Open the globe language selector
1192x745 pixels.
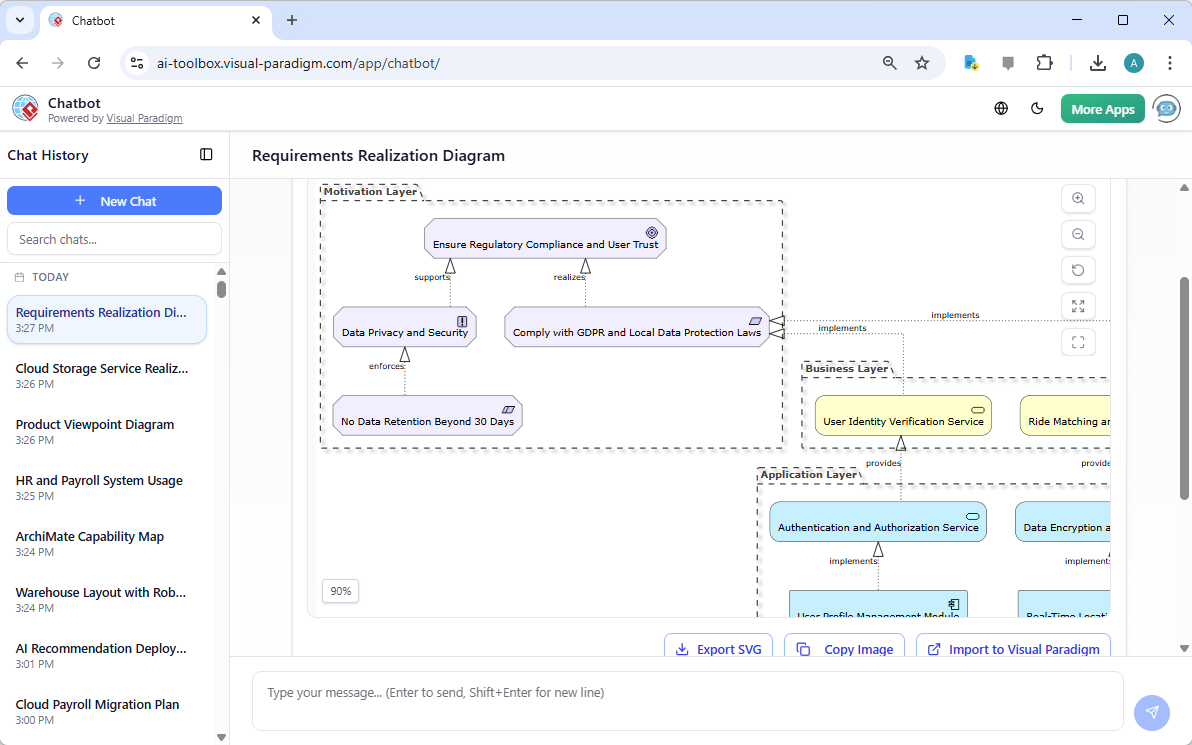[1001, 108]
